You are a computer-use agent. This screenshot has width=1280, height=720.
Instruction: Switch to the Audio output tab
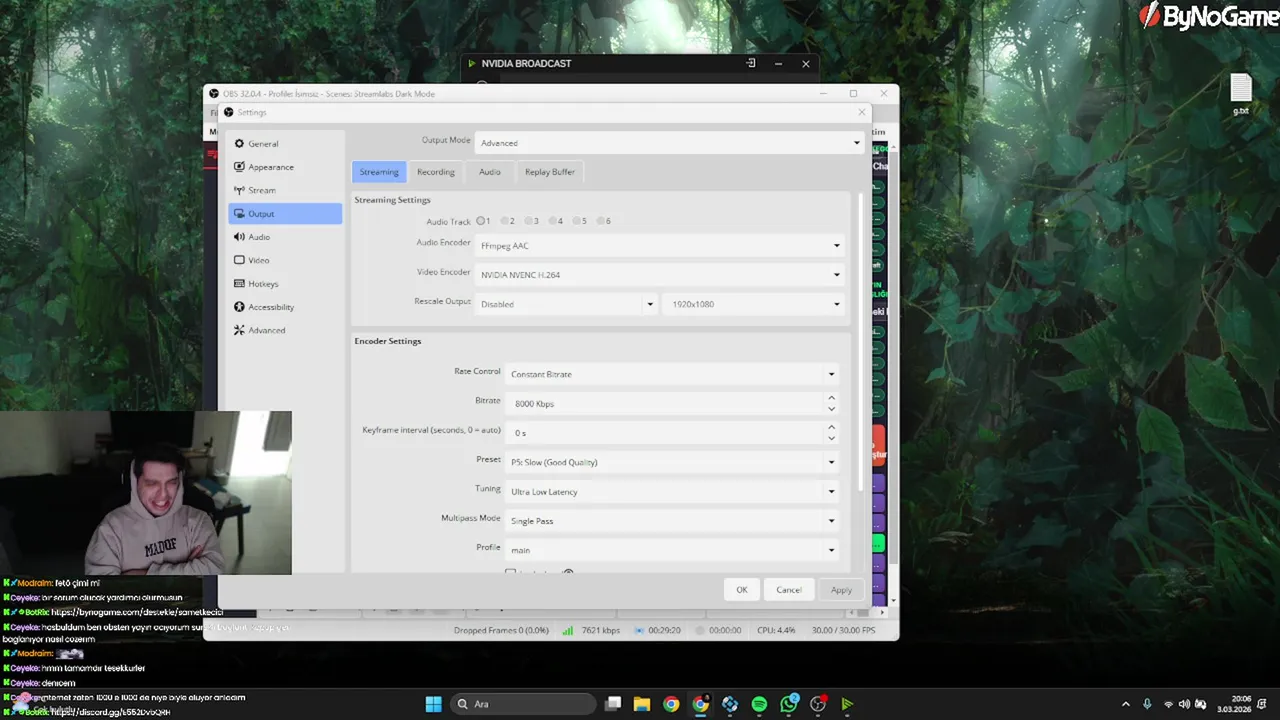(489, 172)
